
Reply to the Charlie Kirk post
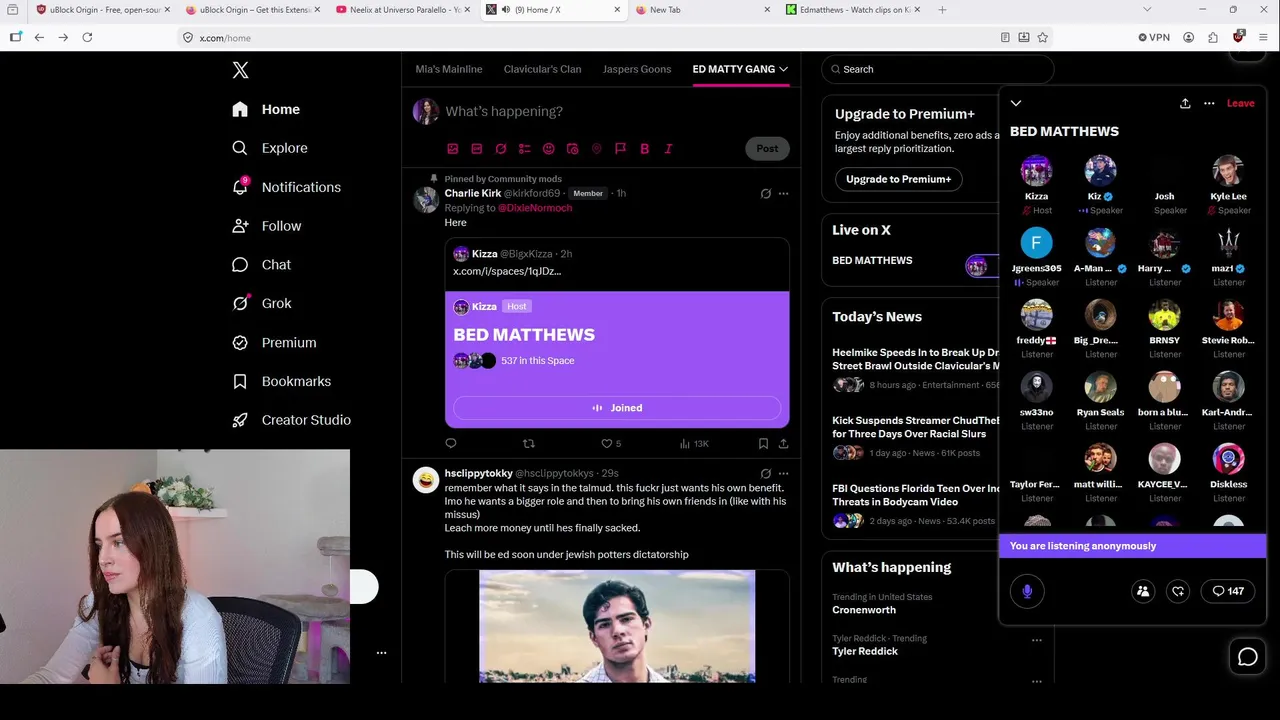coord(451,443)
